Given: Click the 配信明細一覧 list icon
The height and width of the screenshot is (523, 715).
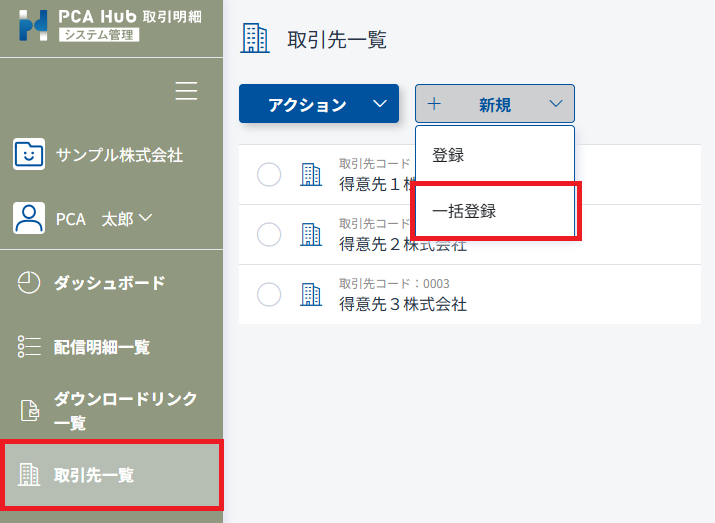Looking at the screenshot, I should [x=30, y=347].
